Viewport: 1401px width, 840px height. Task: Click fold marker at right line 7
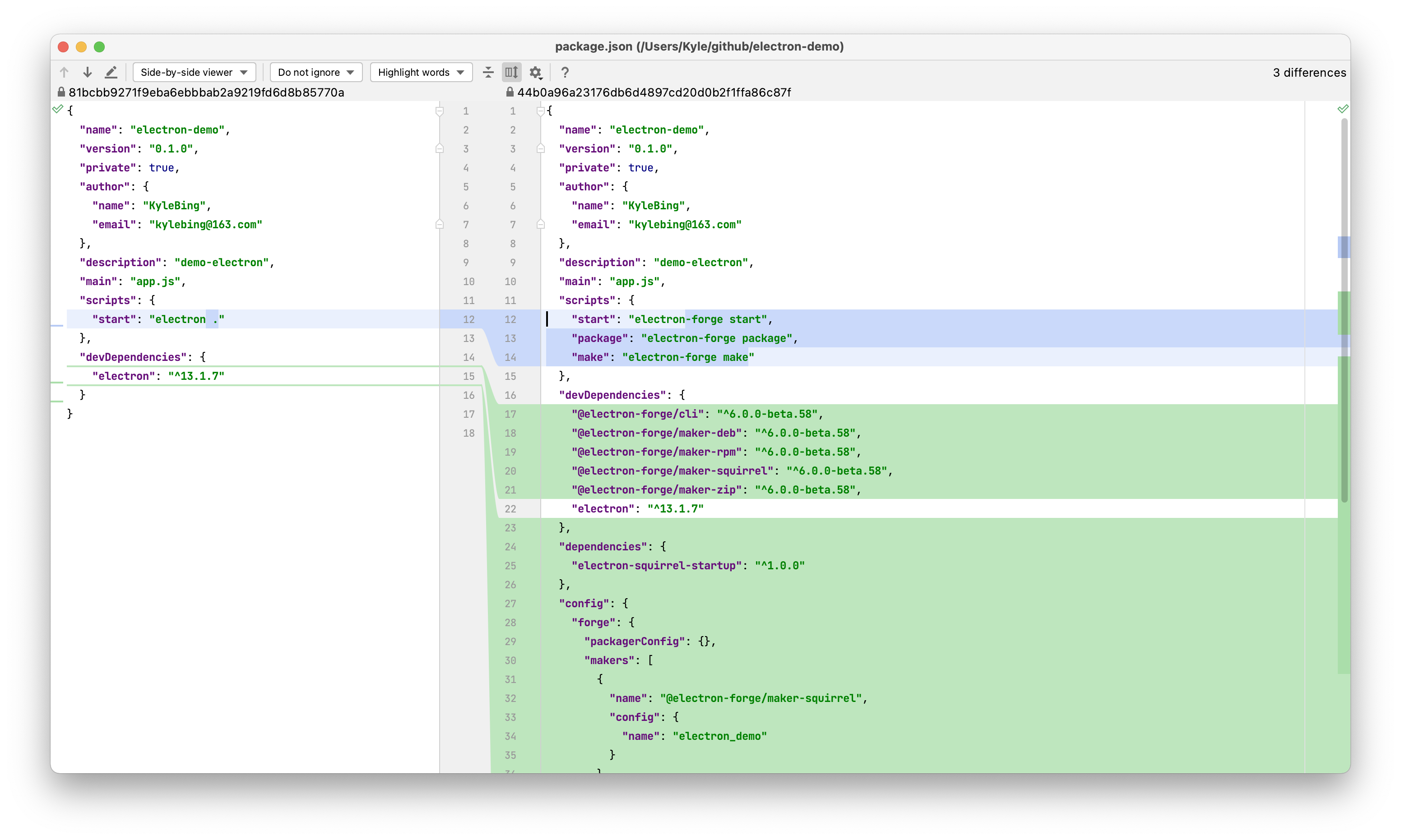pos(540,225)
